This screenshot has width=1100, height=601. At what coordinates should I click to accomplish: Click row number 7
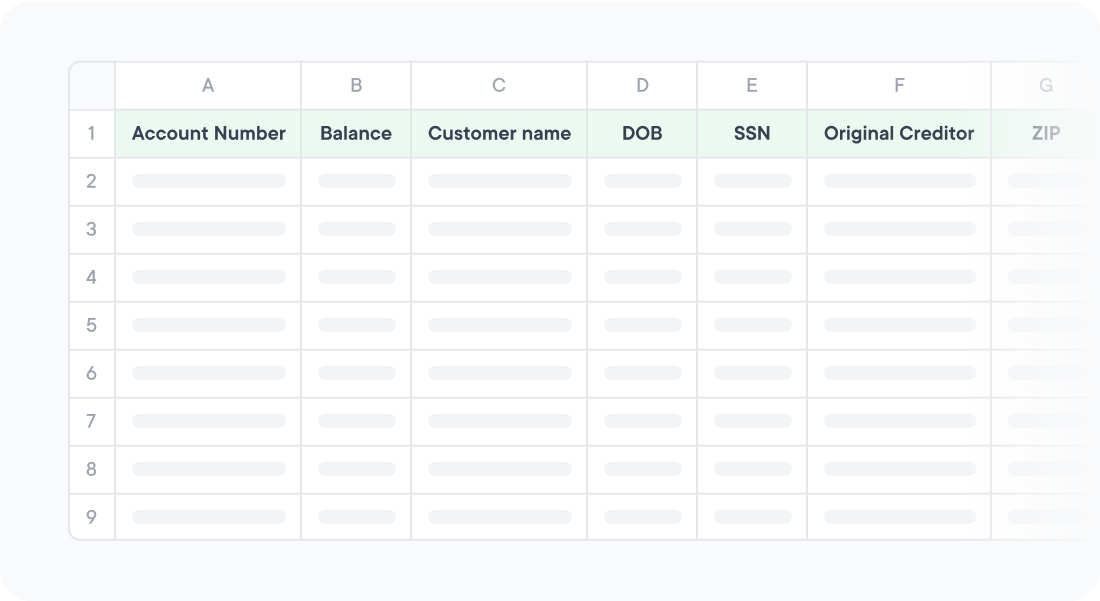(92, 422)
